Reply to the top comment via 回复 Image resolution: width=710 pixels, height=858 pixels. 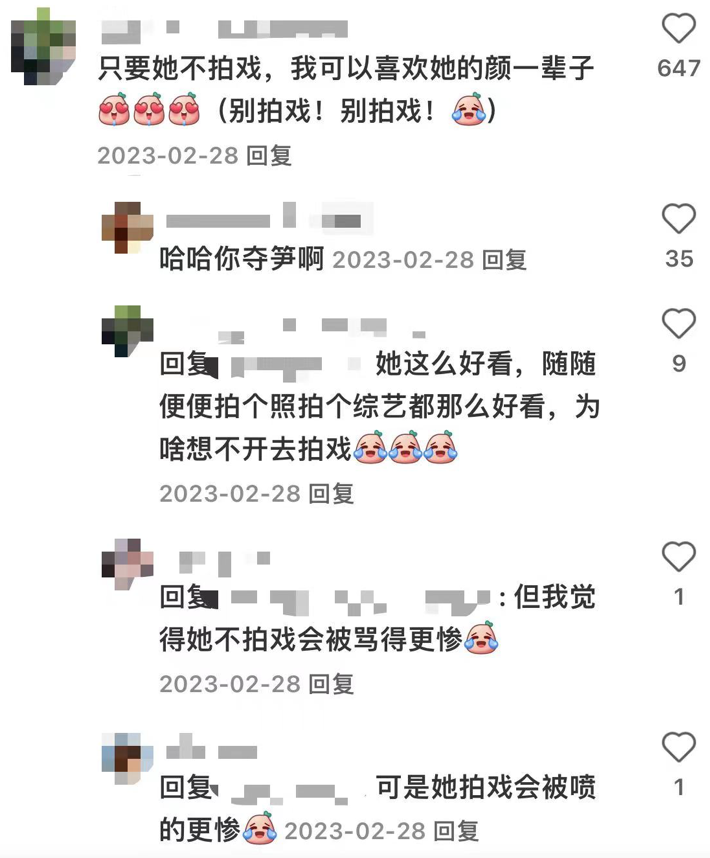tap(269, 156)
